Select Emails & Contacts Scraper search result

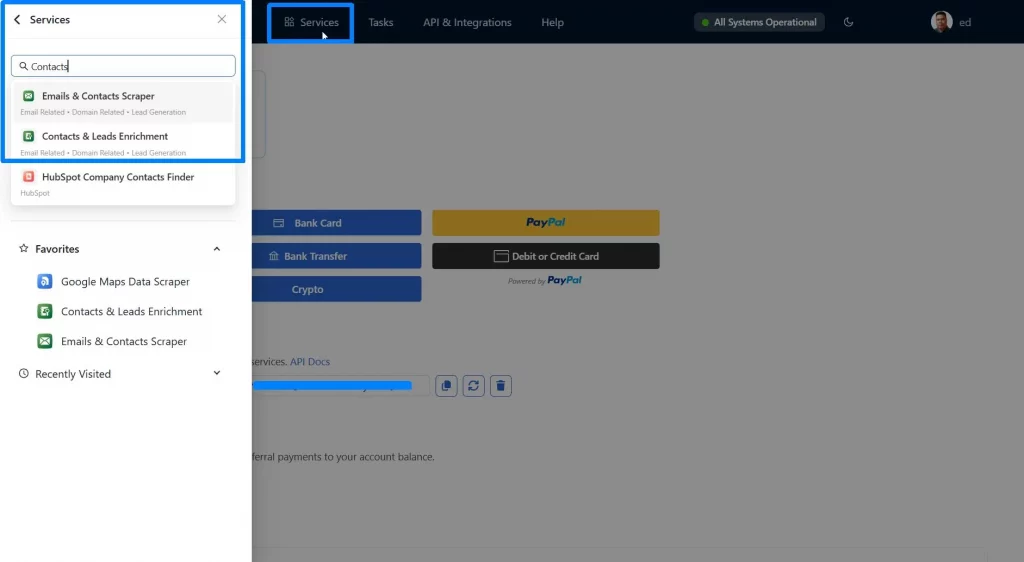coord(123,102)
